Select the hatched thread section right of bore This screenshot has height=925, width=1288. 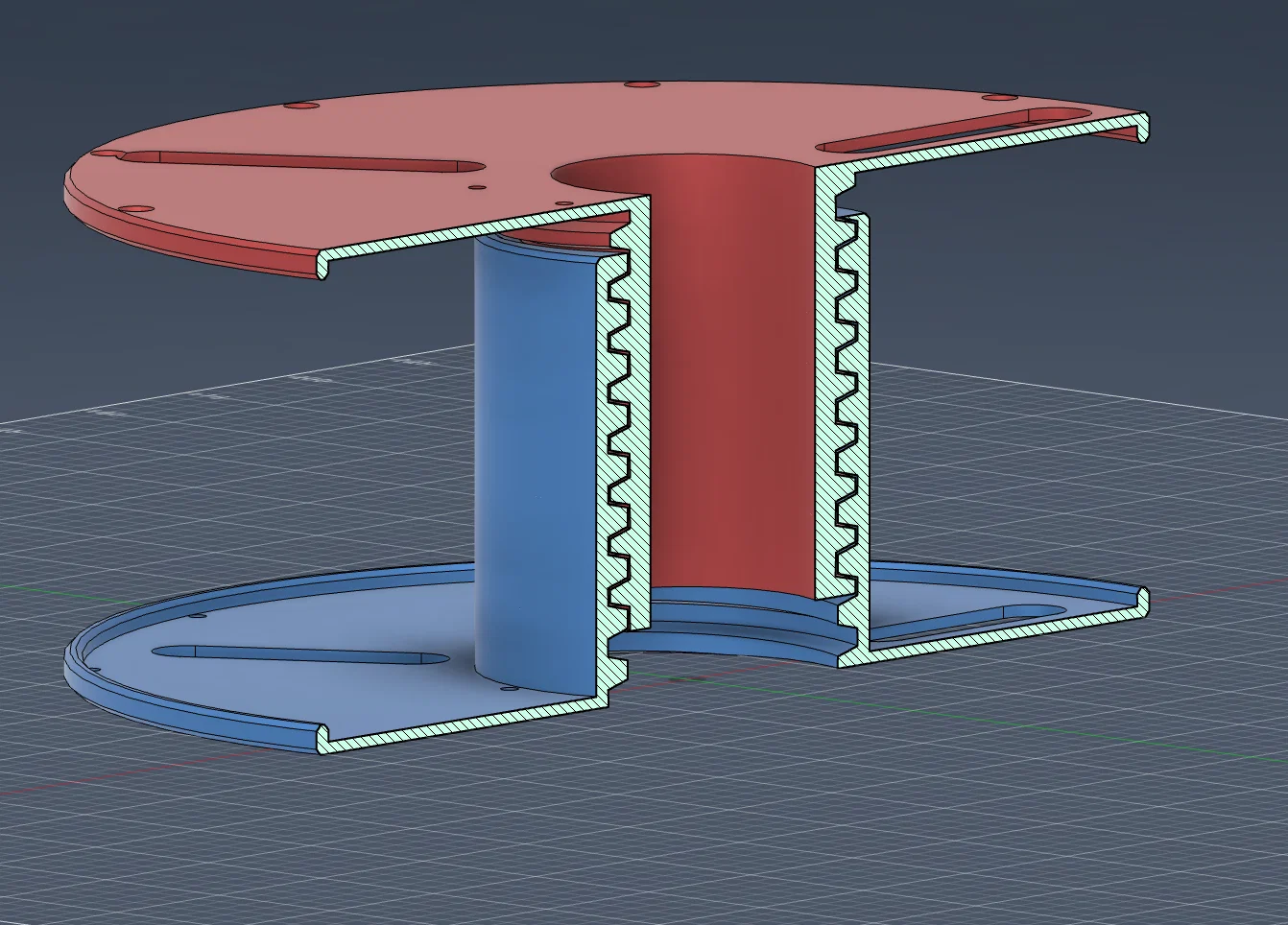click(842, 403)
